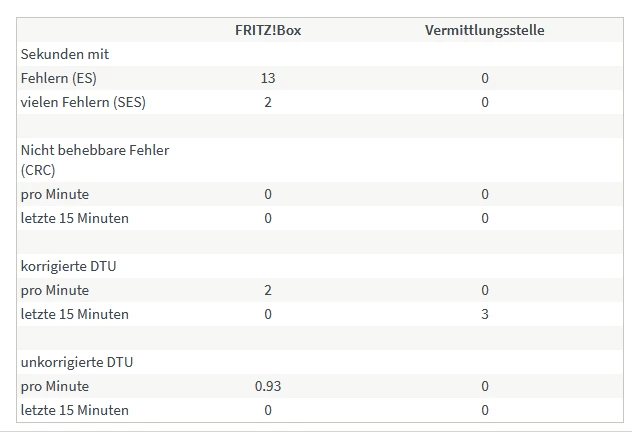Click the "Nicht behebbare Fehler (CRC)" heading
Screen dimensions: 632x440
(x=95, y=160)
